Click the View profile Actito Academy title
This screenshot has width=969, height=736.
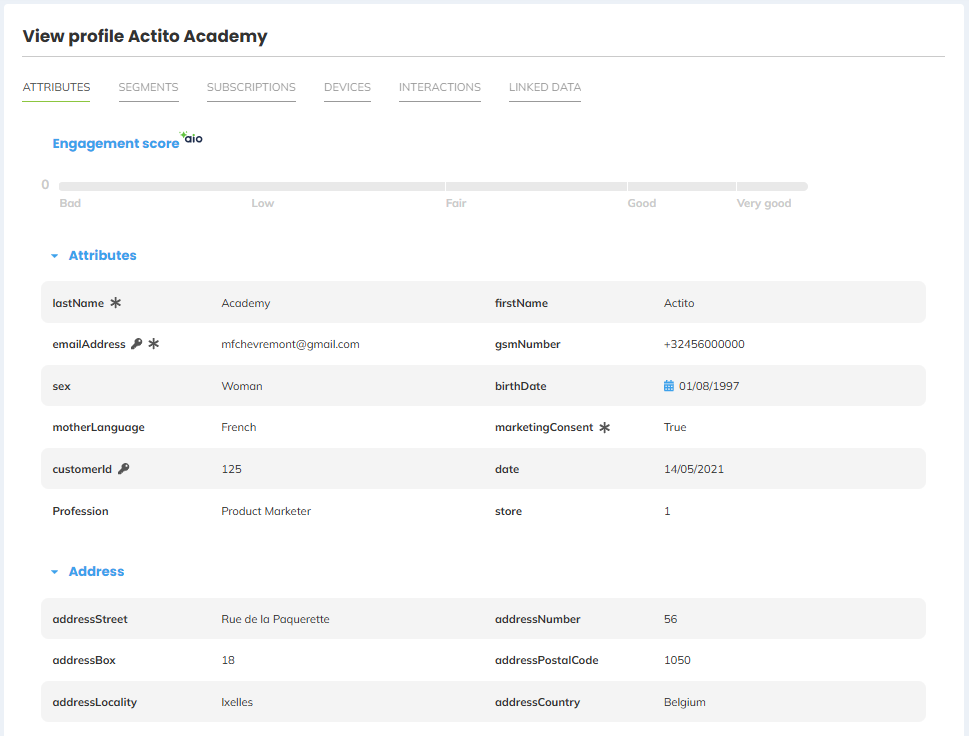click(145, 36)
